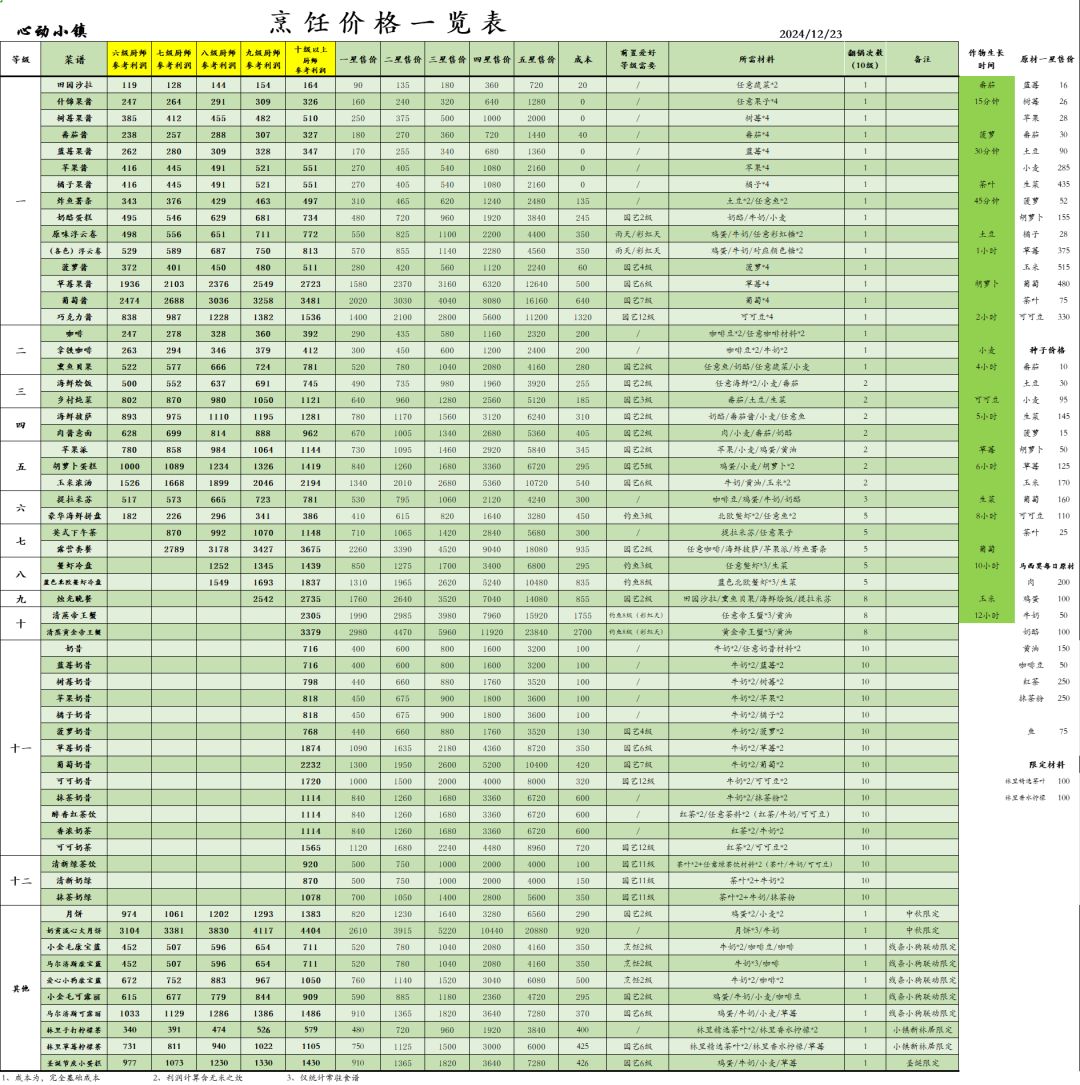This screenshot has width=1080, height=1085.
Task: Select the 拿铁咖啡 recipe cell
Action: (x=74, y=351)
